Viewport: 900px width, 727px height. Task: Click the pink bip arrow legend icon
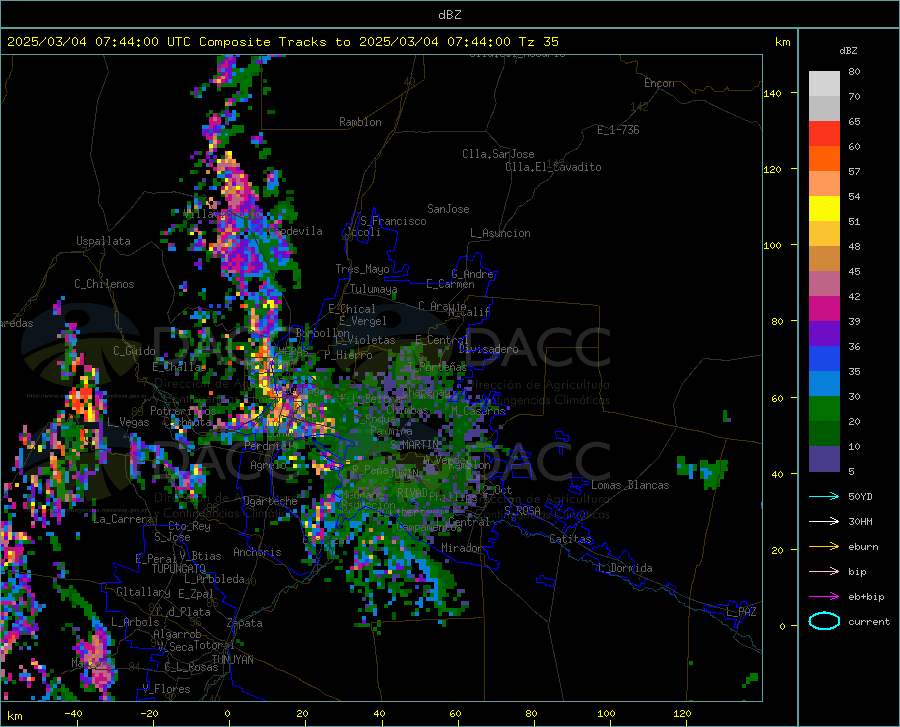[x=824, y=572]
